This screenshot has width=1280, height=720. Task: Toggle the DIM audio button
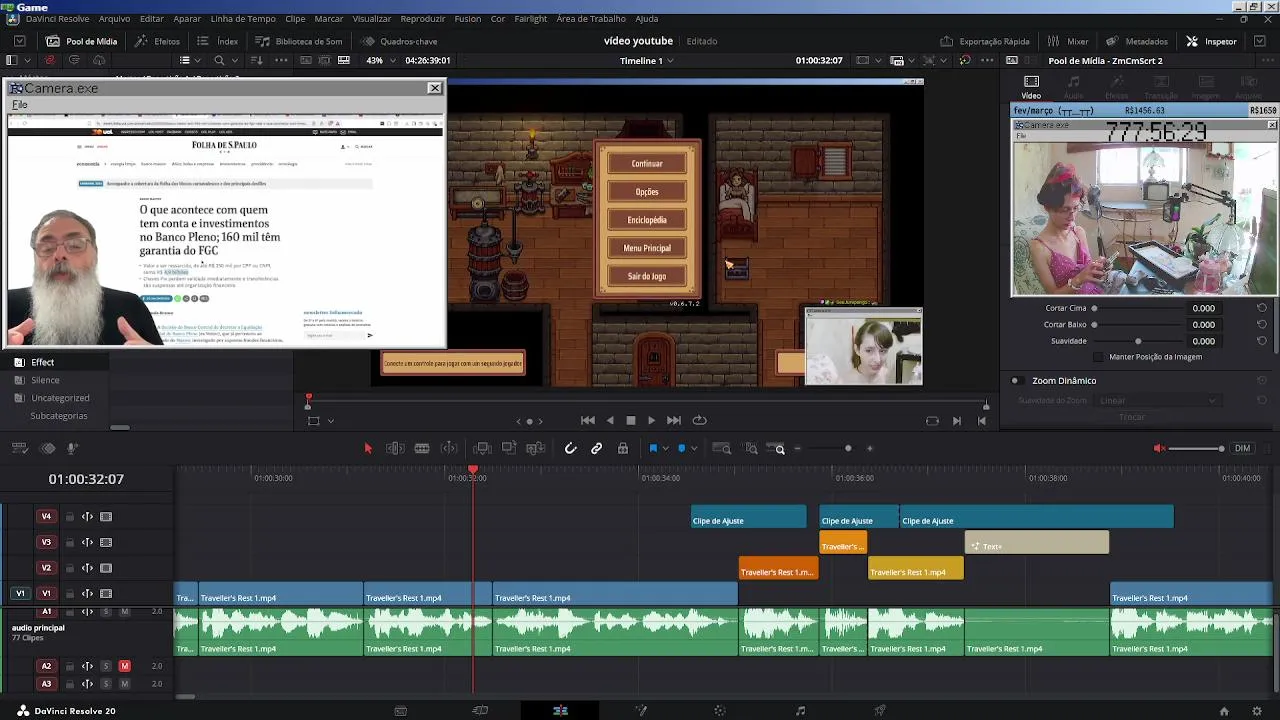[1242, 448]
